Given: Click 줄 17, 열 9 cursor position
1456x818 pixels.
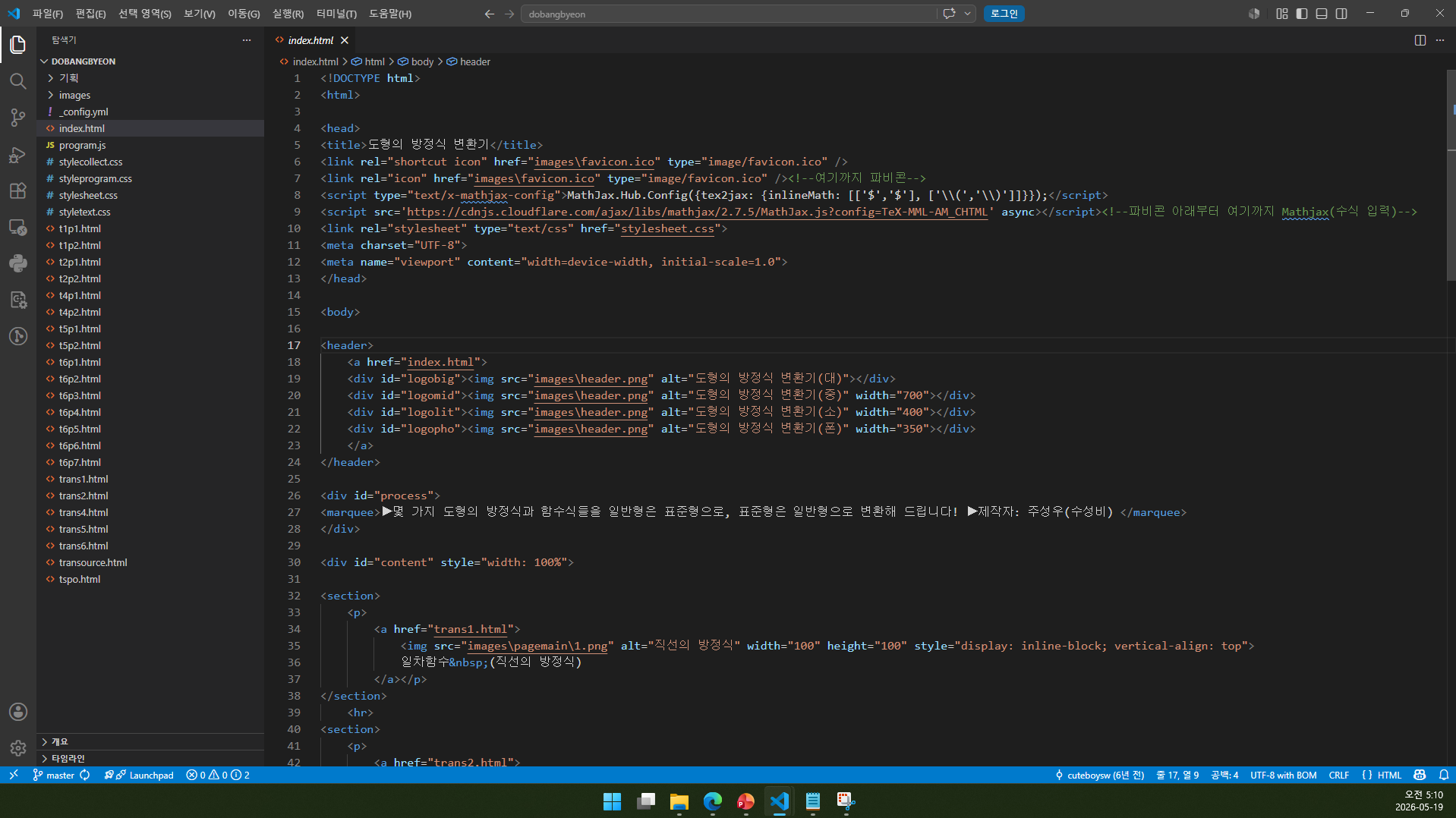Looking at the screenshot, I should [1177, 775].
